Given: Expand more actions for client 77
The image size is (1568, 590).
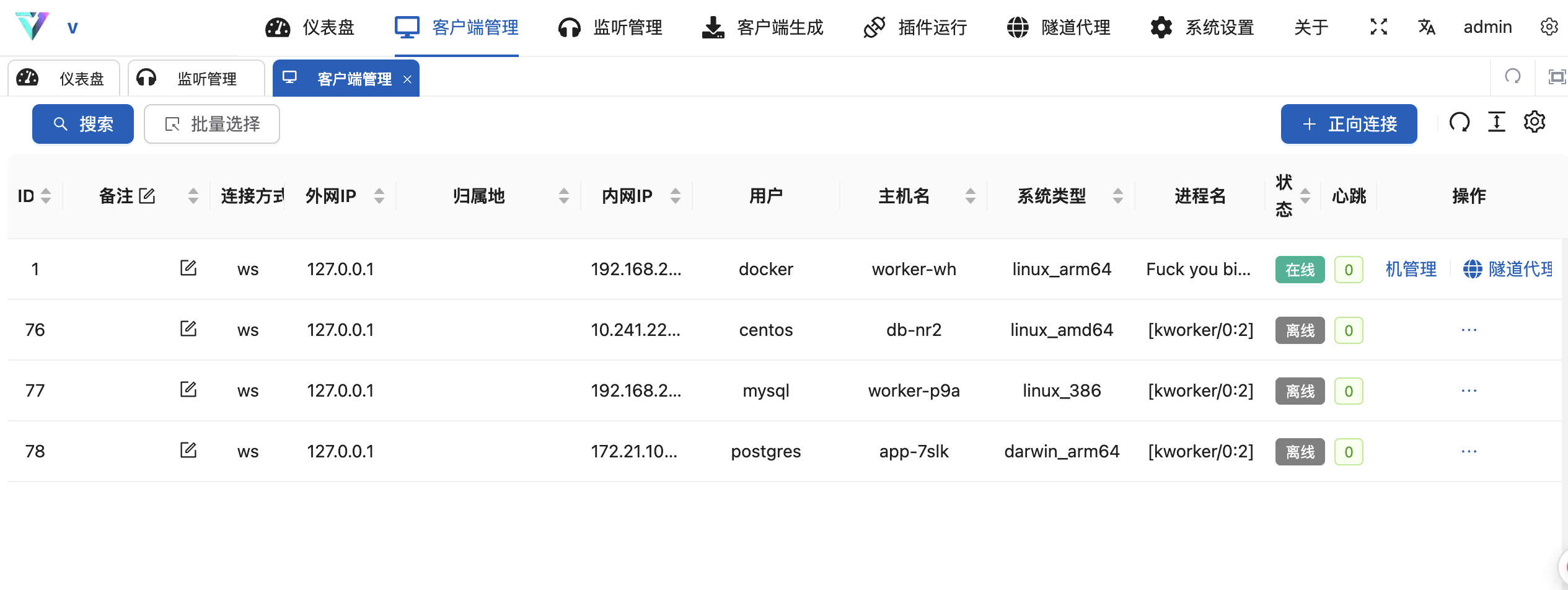Looking at the screenshot, I should click(1469, 390).
